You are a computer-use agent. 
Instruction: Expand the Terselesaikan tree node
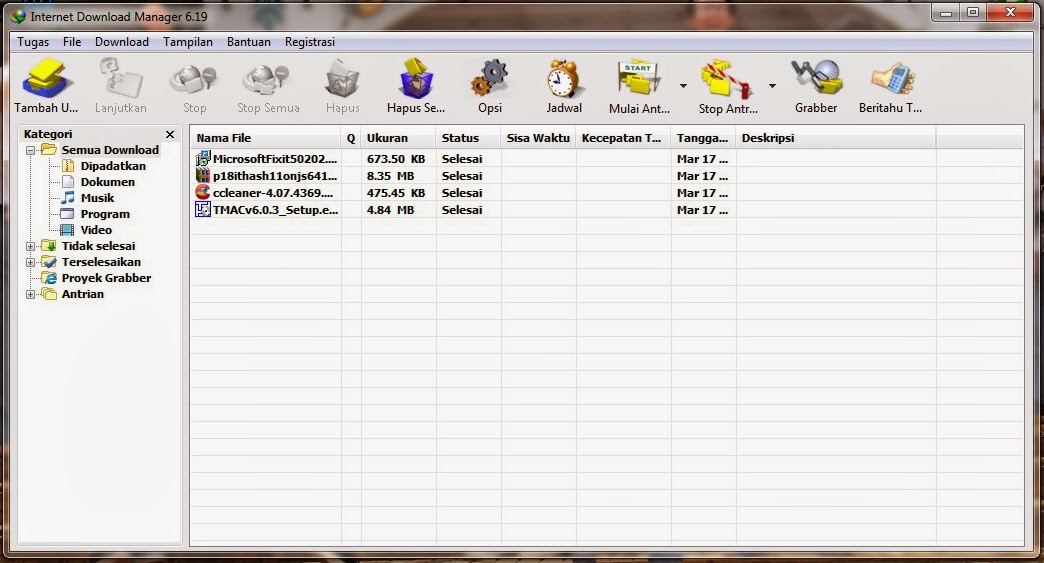[30, 262]
